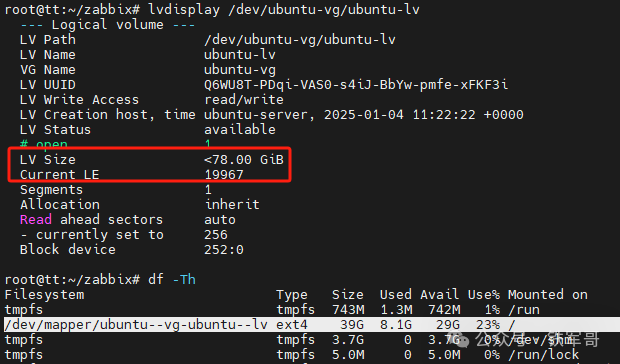This screenshot has height=364, width=620.
Task: Click the read ahead value 'auto'
Action: point(220,220)
